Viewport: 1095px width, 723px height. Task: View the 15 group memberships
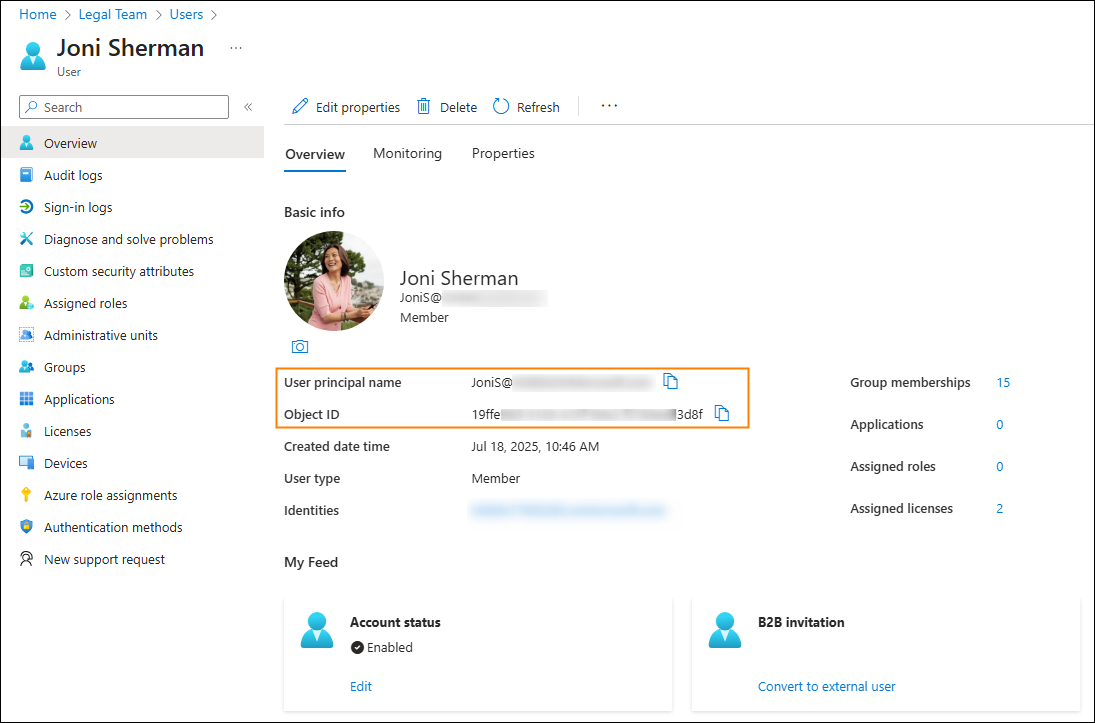[1003, 382]
